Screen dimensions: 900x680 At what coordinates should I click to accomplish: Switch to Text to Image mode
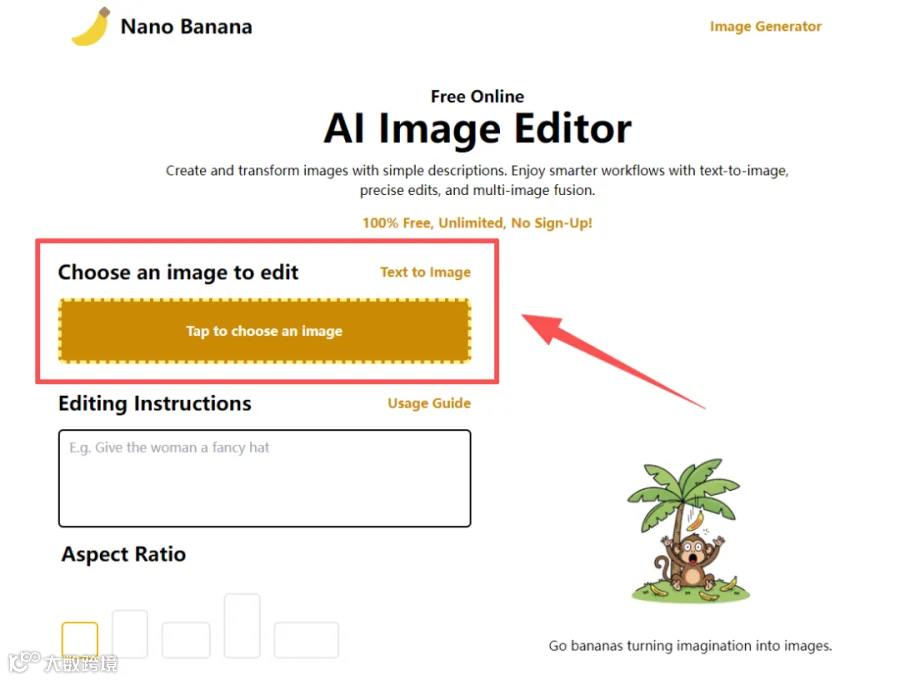425,272
